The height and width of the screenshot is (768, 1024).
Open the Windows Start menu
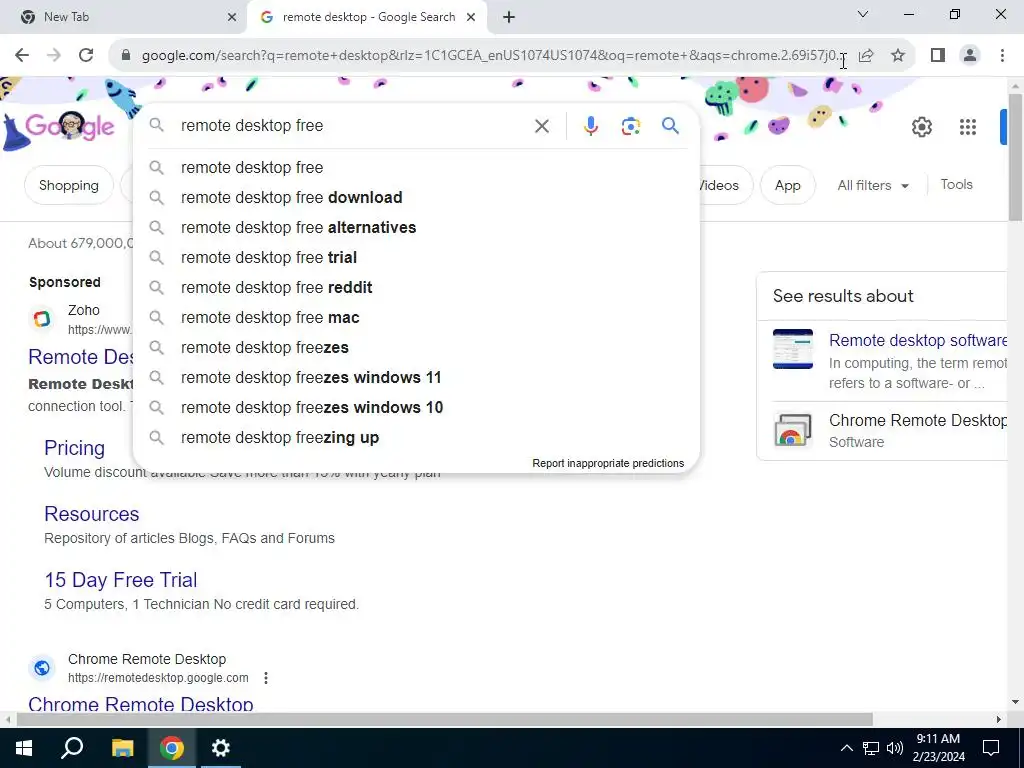pyautogui.click(x=24, y=748)
